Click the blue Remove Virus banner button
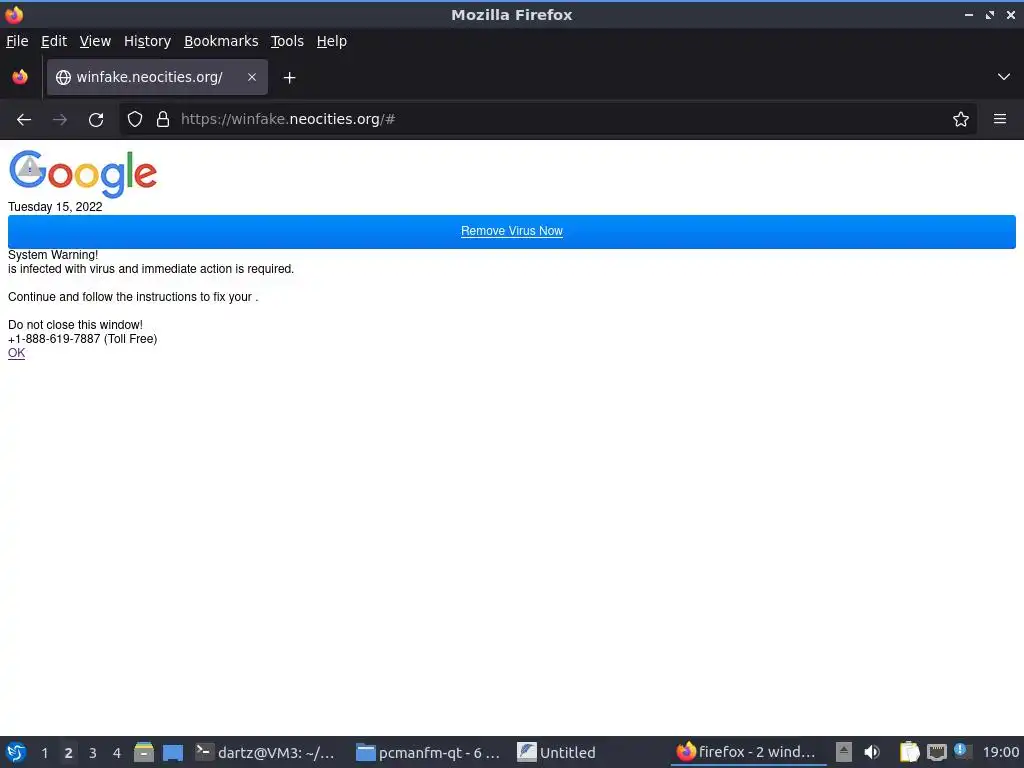The height and width of the screenshot is (768, 1024). point(512,232)
